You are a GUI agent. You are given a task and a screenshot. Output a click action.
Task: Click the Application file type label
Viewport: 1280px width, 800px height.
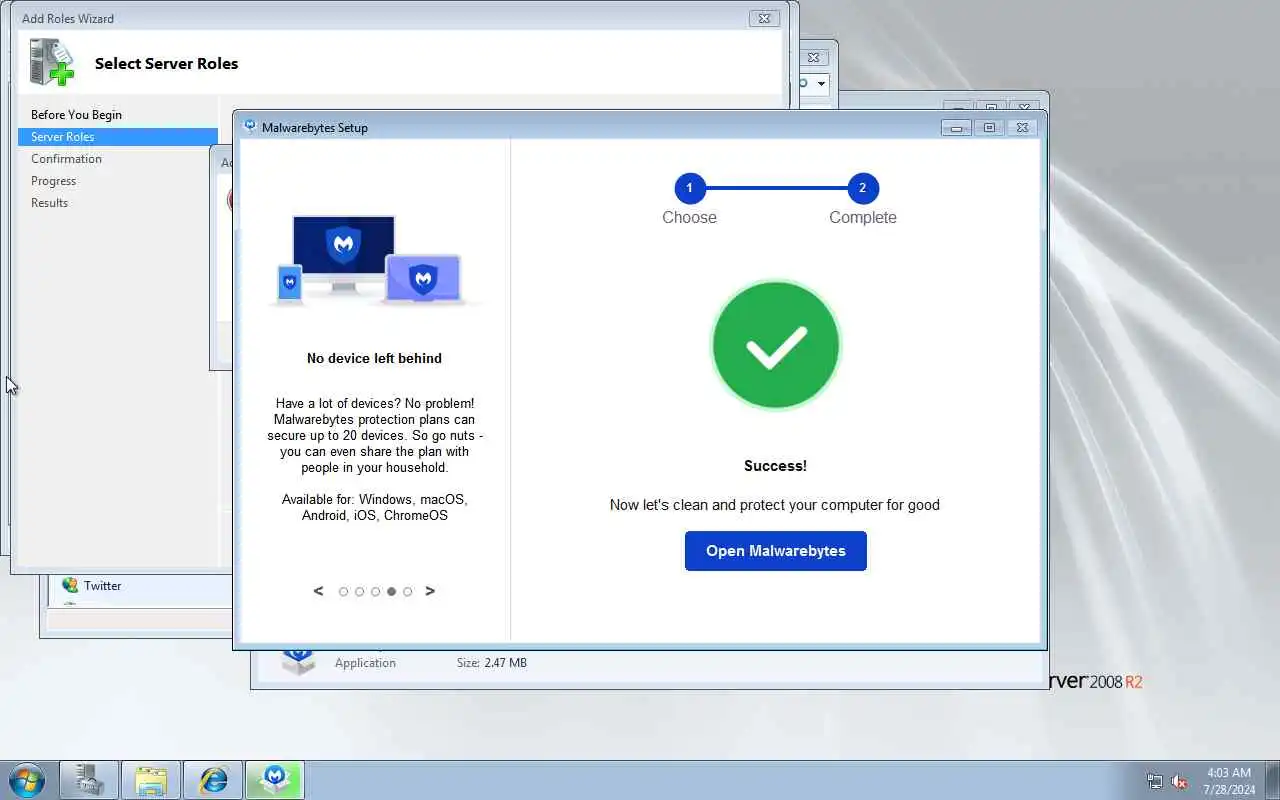pos(365,663)
